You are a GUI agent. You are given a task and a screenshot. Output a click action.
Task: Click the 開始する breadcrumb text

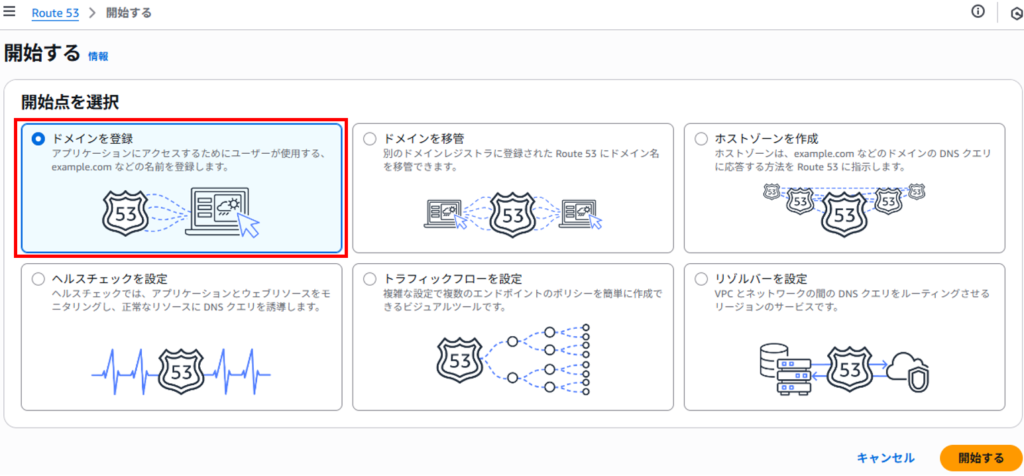[129, 12]
